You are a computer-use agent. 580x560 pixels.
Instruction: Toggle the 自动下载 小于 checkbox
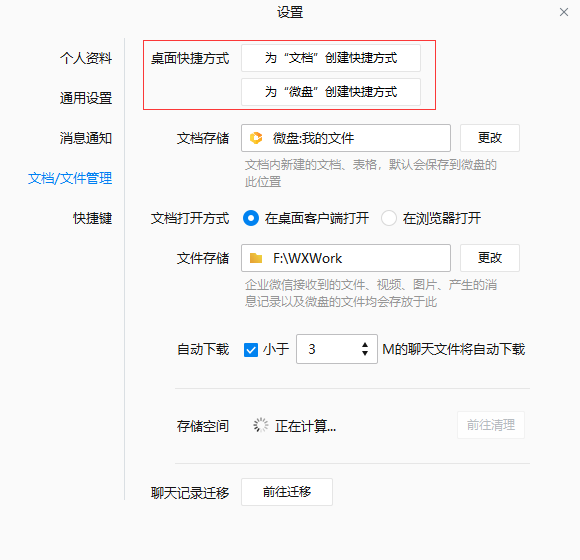coord(251,350)
